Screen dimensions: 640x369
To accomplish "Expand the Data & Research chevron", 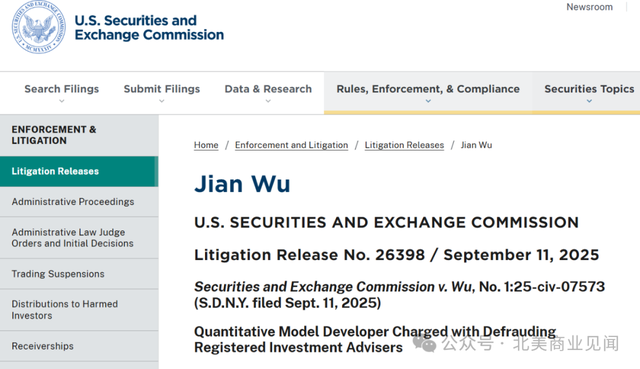I will pos(268,101).
